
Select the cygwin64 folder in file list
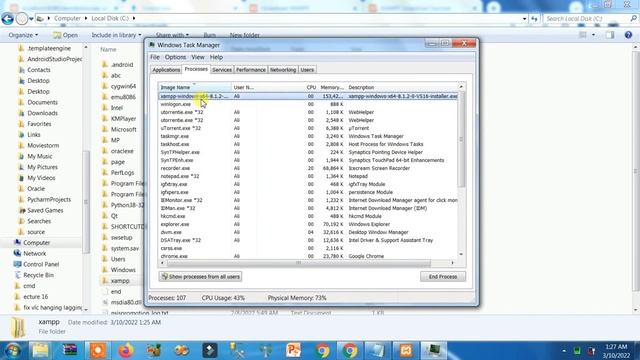[123, 86]
